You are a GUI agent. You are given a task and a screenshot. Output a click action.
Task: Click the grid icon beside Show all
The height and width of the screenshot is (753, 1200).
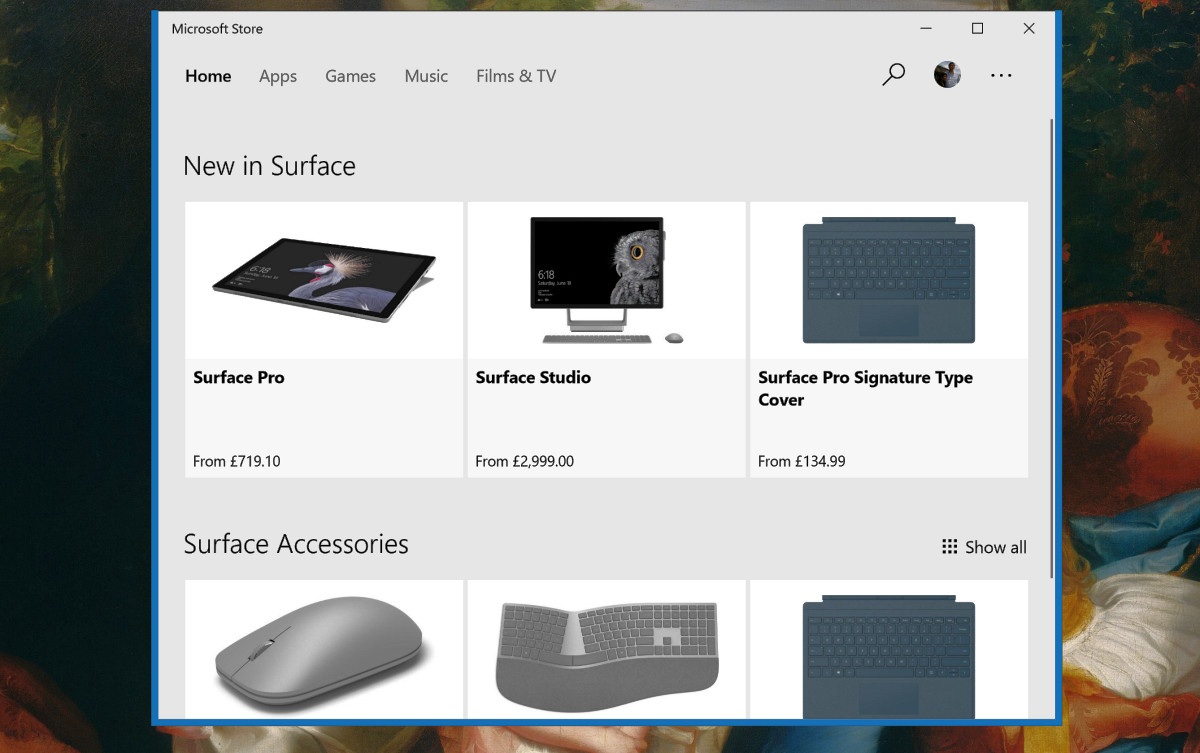point(949,547)
